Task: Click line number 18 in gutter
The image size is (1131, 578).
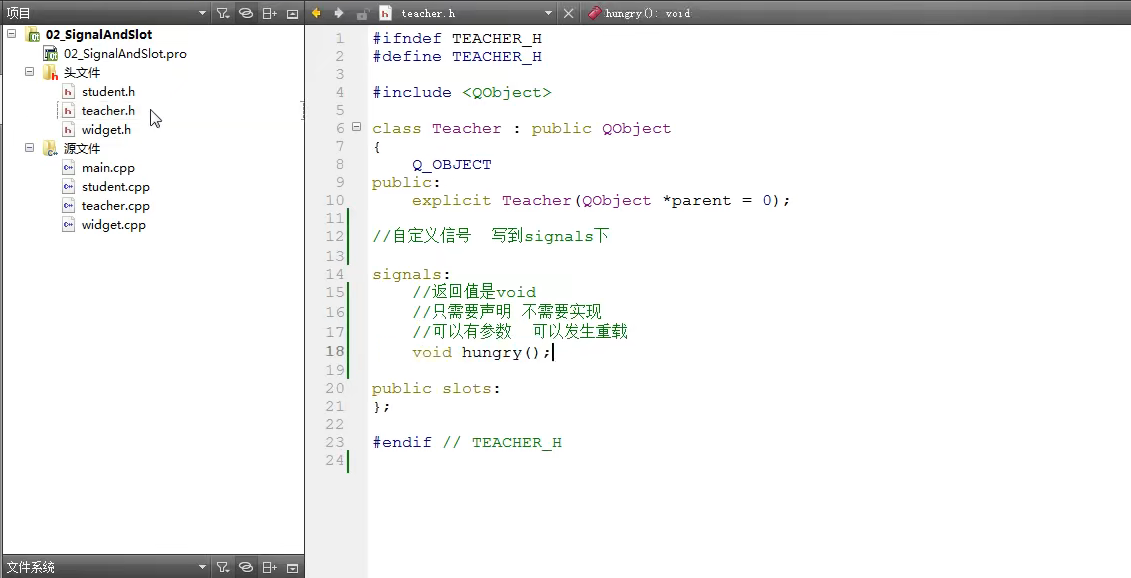Action: [x=335, y=351]
